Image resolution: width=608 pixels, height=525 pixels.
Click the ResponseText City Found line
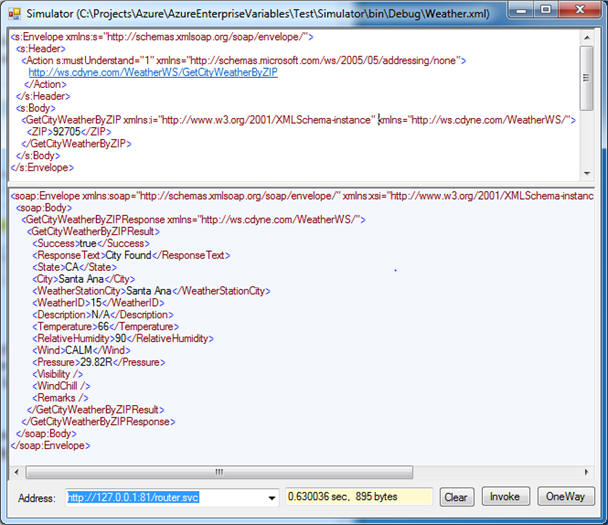[131, 255]
